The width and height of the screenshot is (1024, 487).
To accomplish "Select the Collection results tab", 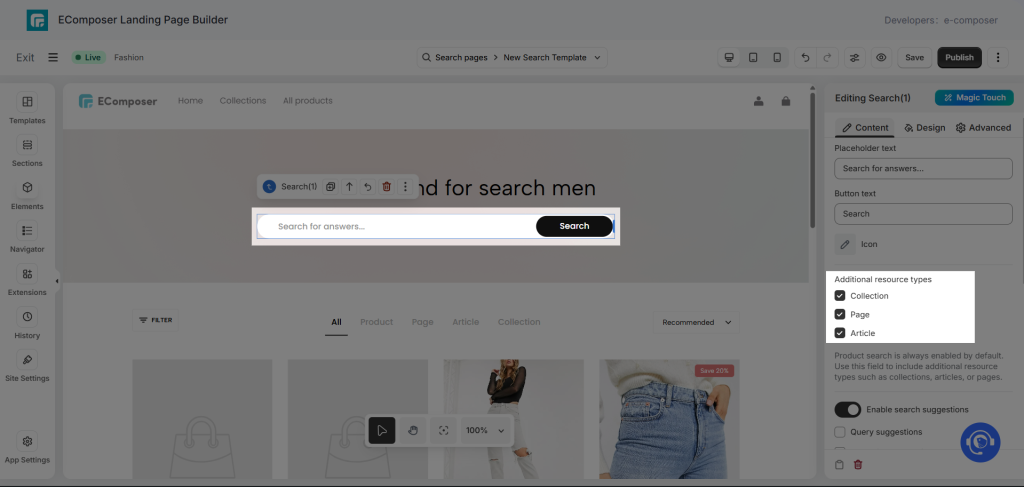I will point(519,322).
